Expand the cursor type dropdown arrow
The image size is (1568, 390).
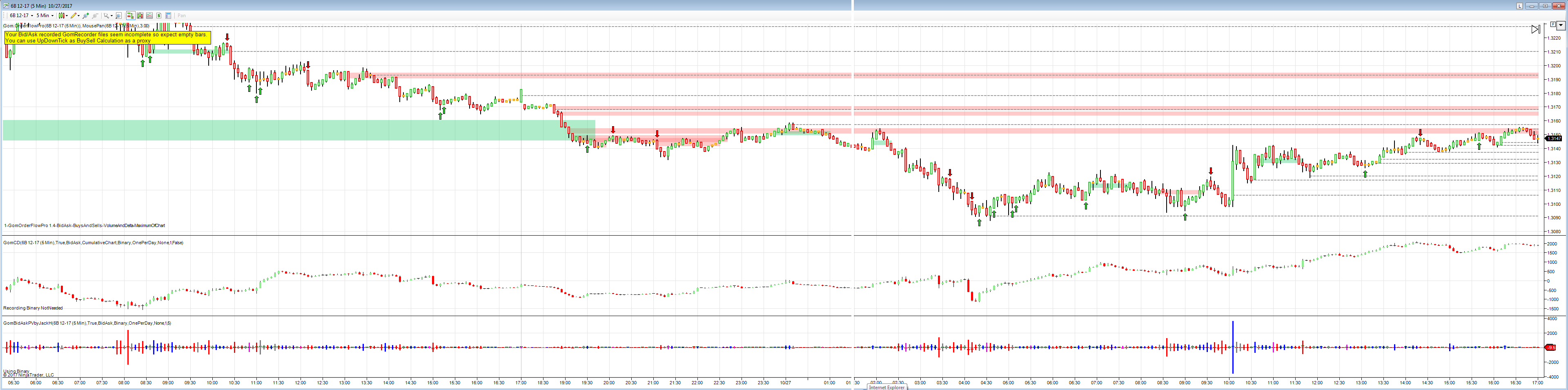point(112,16)
